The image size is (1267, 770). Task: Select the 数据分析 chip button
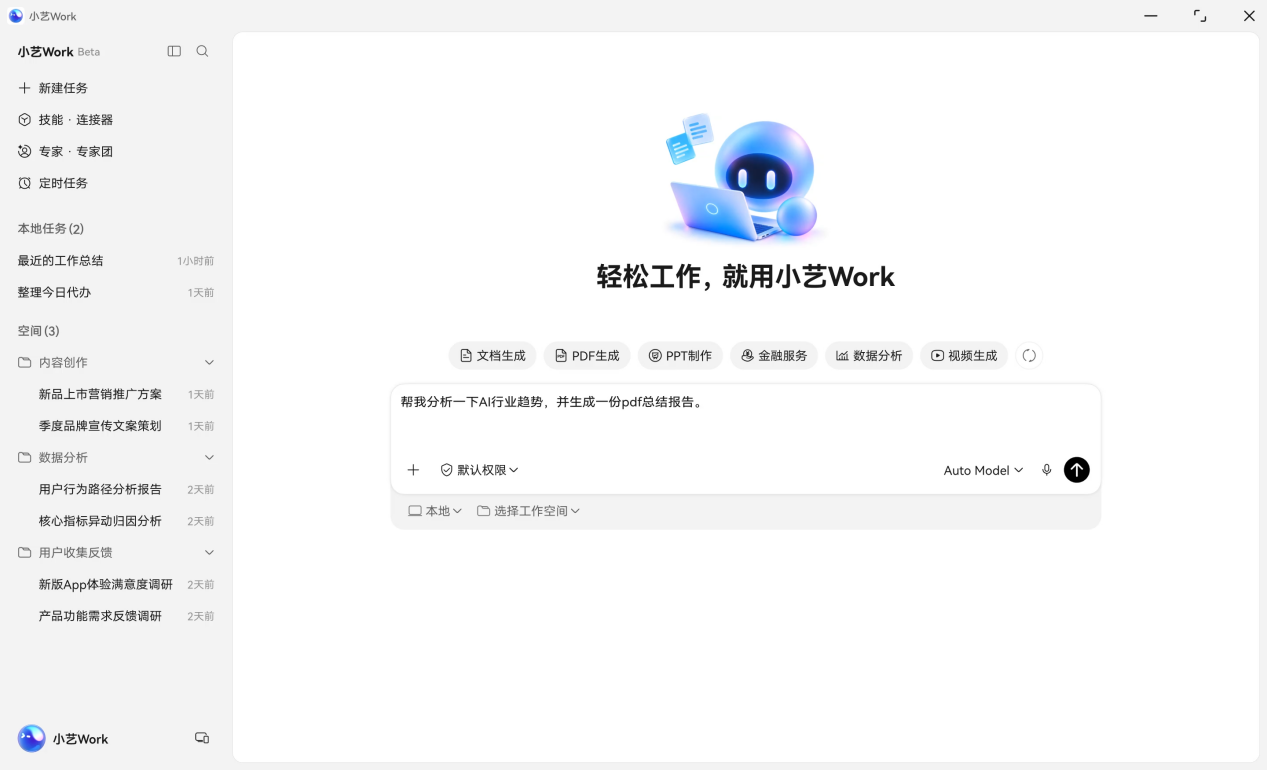869,356
